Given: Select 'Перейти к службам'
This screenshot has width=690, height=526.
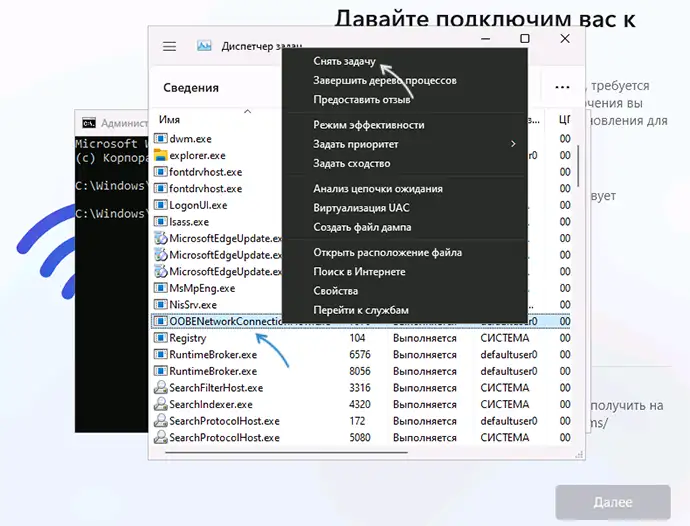Looking at the screenshot, I should pos(361,310).
